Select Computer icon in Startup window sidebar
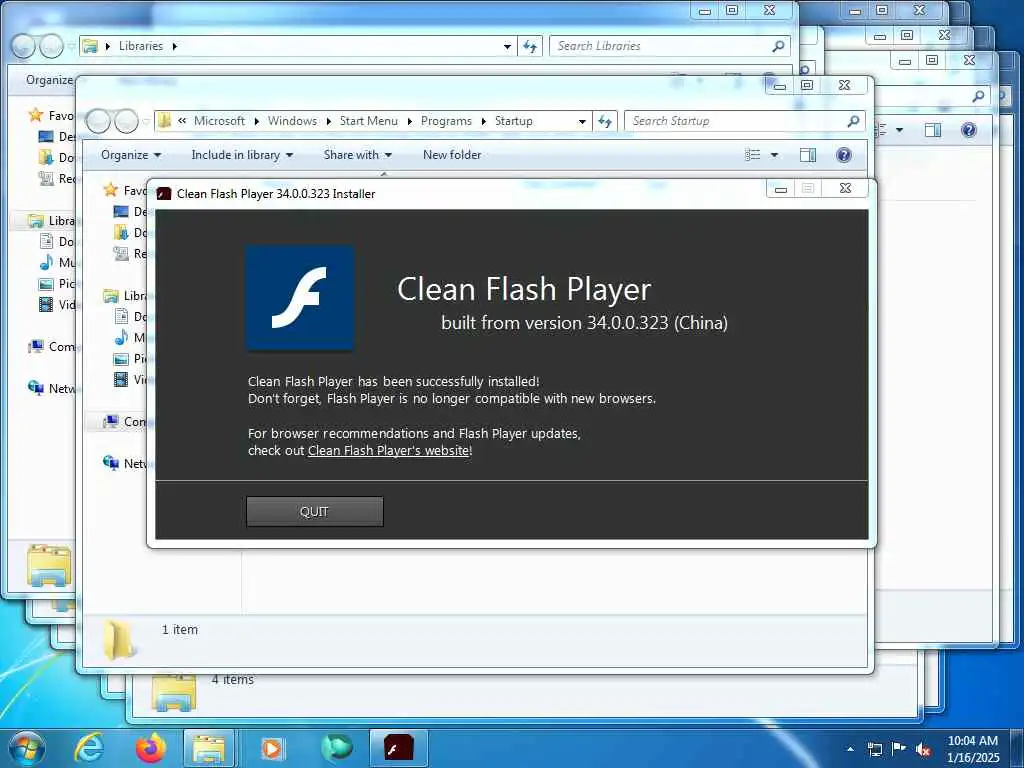Screen dimensions: 1024x768 (111, 421)
